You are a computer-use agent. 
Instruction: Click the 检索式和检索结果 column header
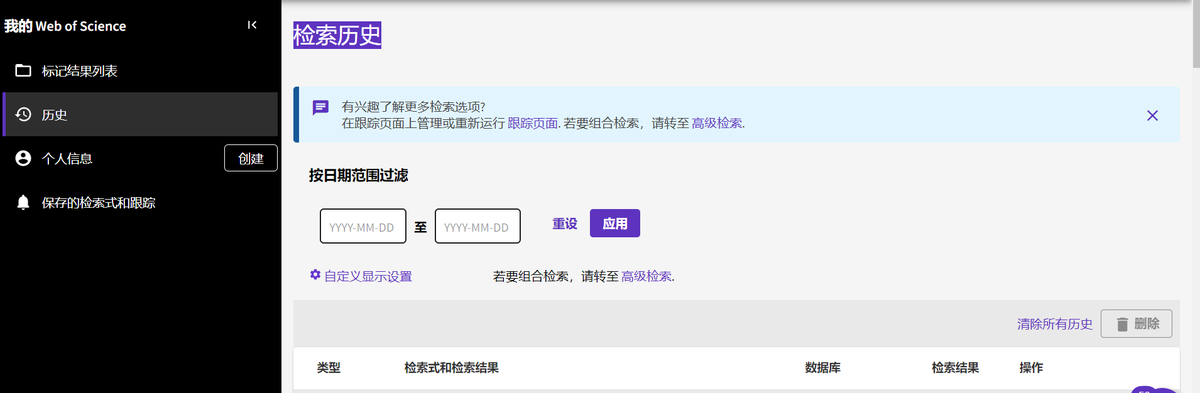451,368
